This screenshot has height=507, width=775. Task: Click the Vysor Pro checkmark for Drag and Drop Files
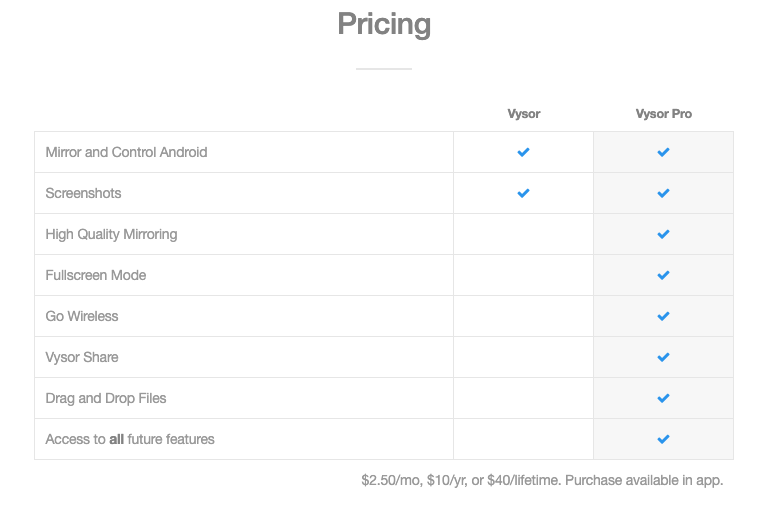tap(663, 398)
